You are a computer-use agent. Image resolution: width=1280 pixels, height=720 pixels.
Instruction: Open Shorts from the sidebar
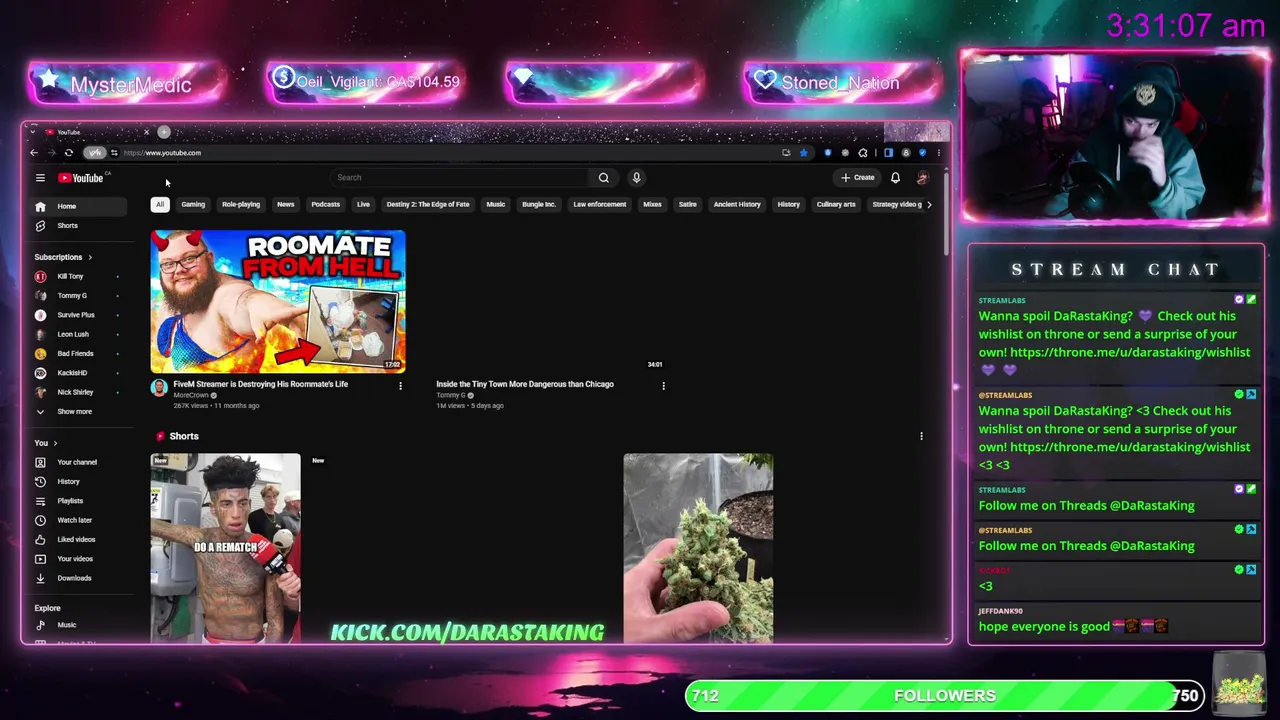(79, 226)
